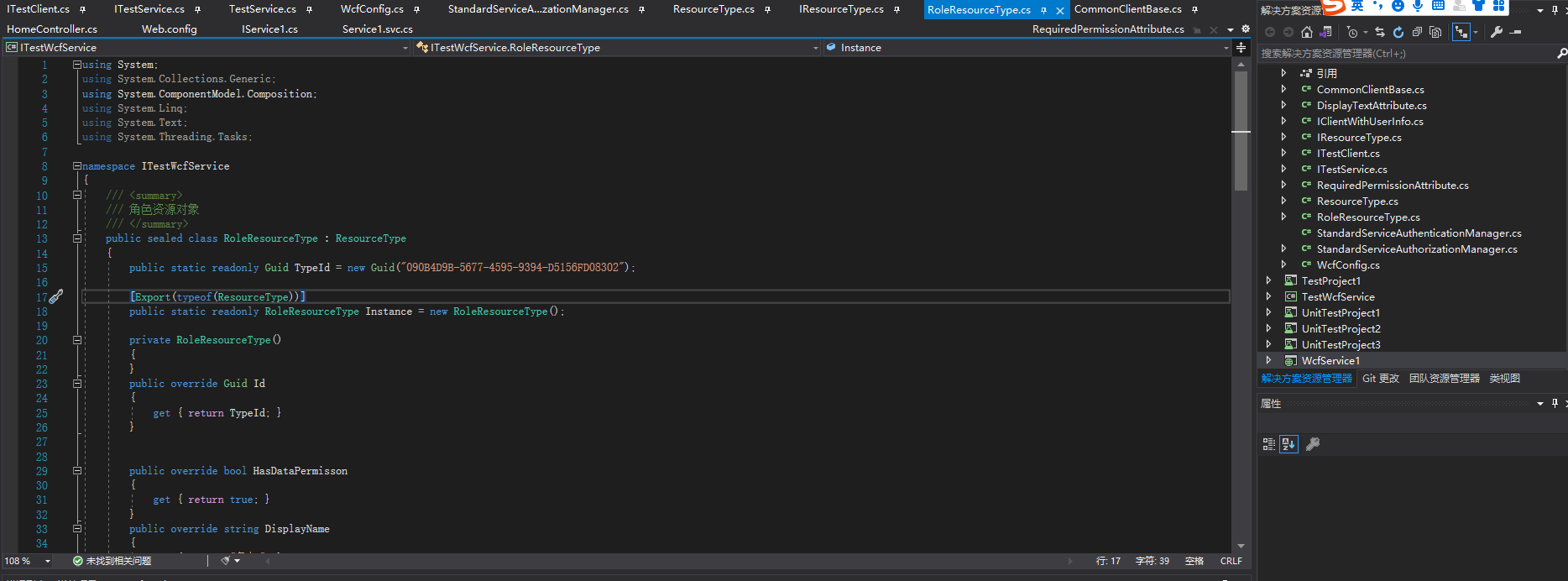Image resolution: width=1568 pixels, height=581 pixels.
Task: Toggle pin on ResourceType.cs tab
Action: [767, 9]
